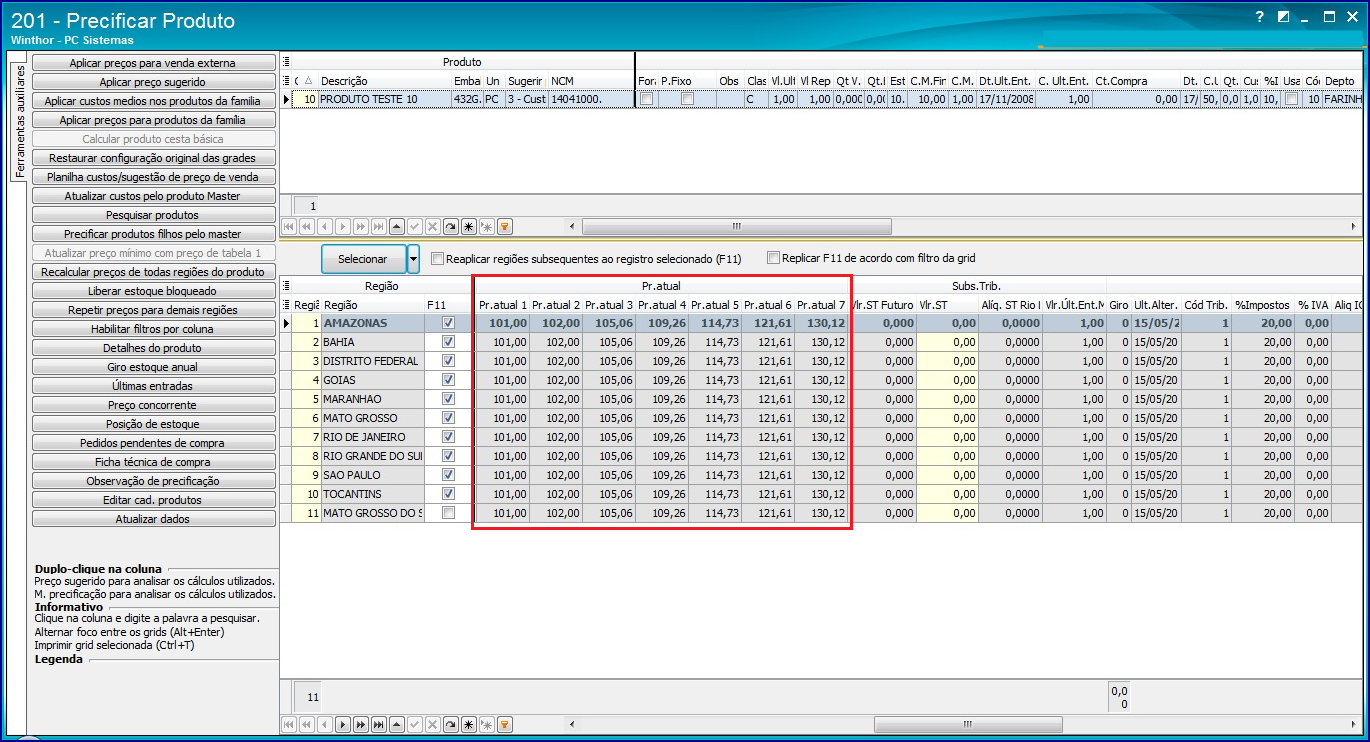Click next record arrow in product grid navigator
1370x742 pixels.
[343, 227]
